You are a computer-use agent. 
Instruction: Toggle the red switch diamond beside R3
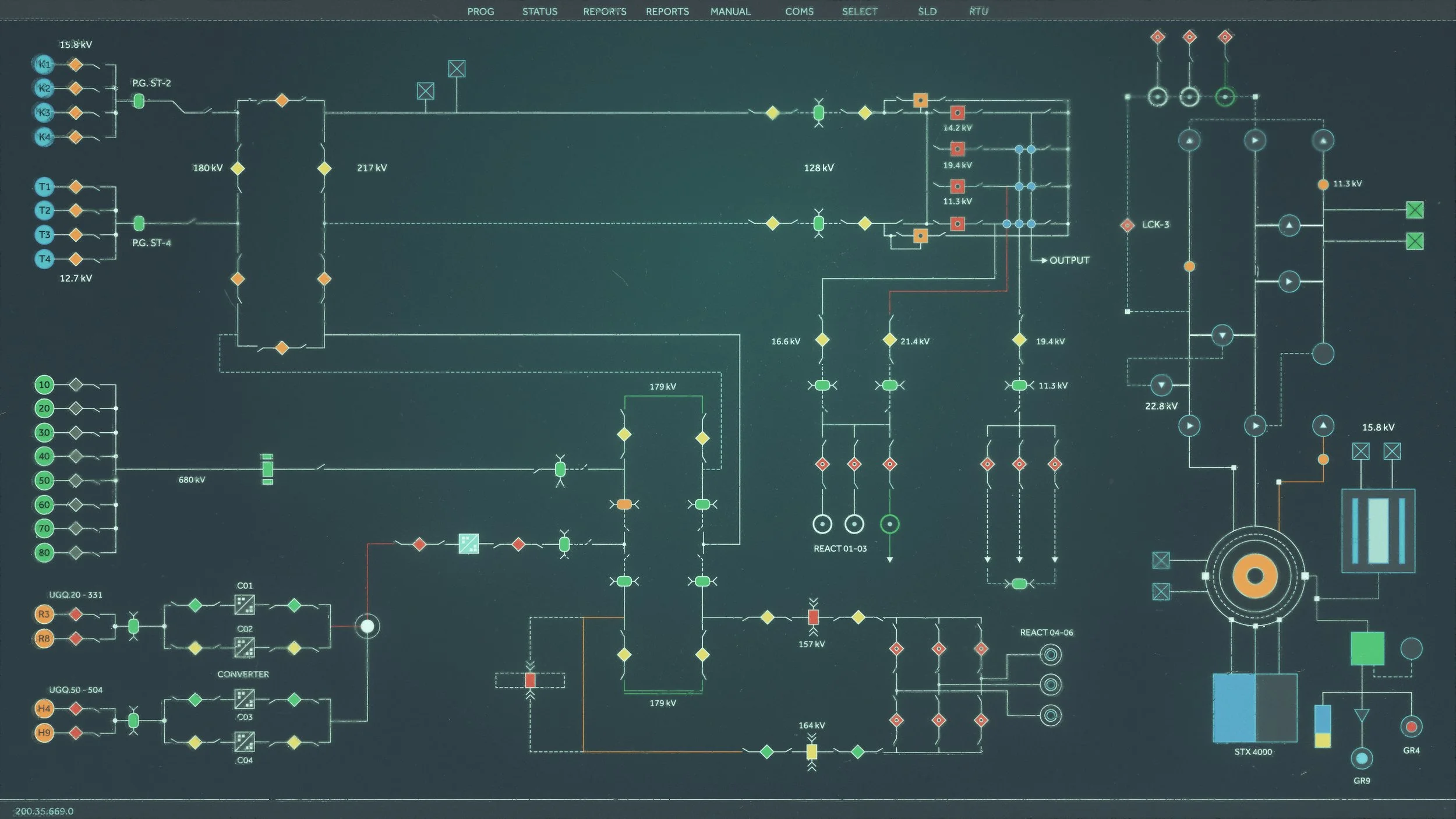point(75,614)
